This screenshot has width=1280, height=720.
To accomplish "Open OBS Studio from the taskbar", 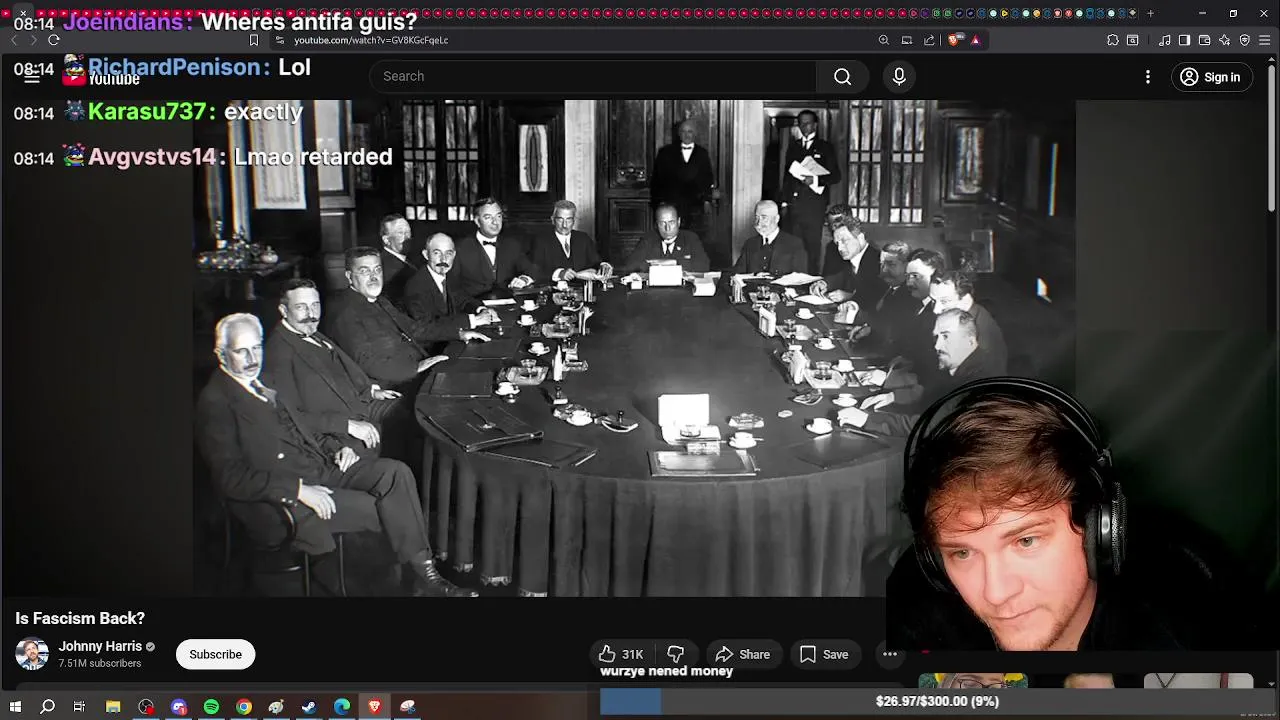I will click(x=146, y=707).
